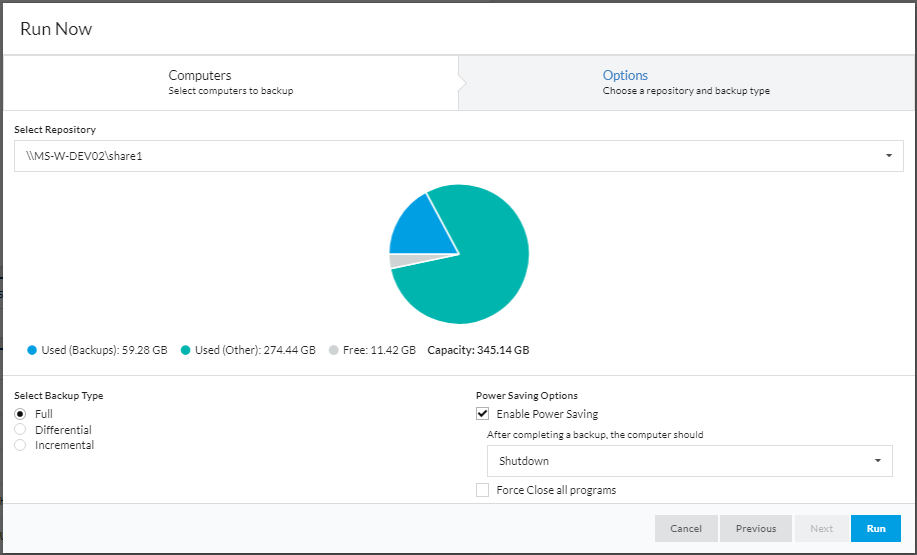Enable Force Close all programs checkbox

click(483, 490)
